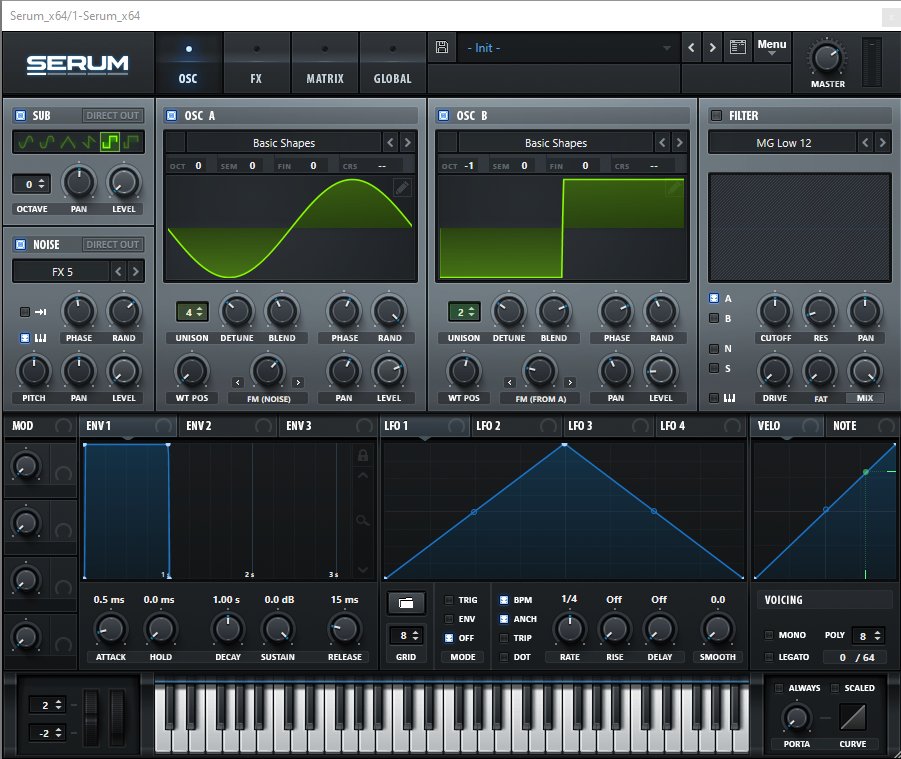Click the MASTER volume knob
Image resolution: width=901 pixels, height=759 pixels.
pyautogui.click(x=827, y=57)
